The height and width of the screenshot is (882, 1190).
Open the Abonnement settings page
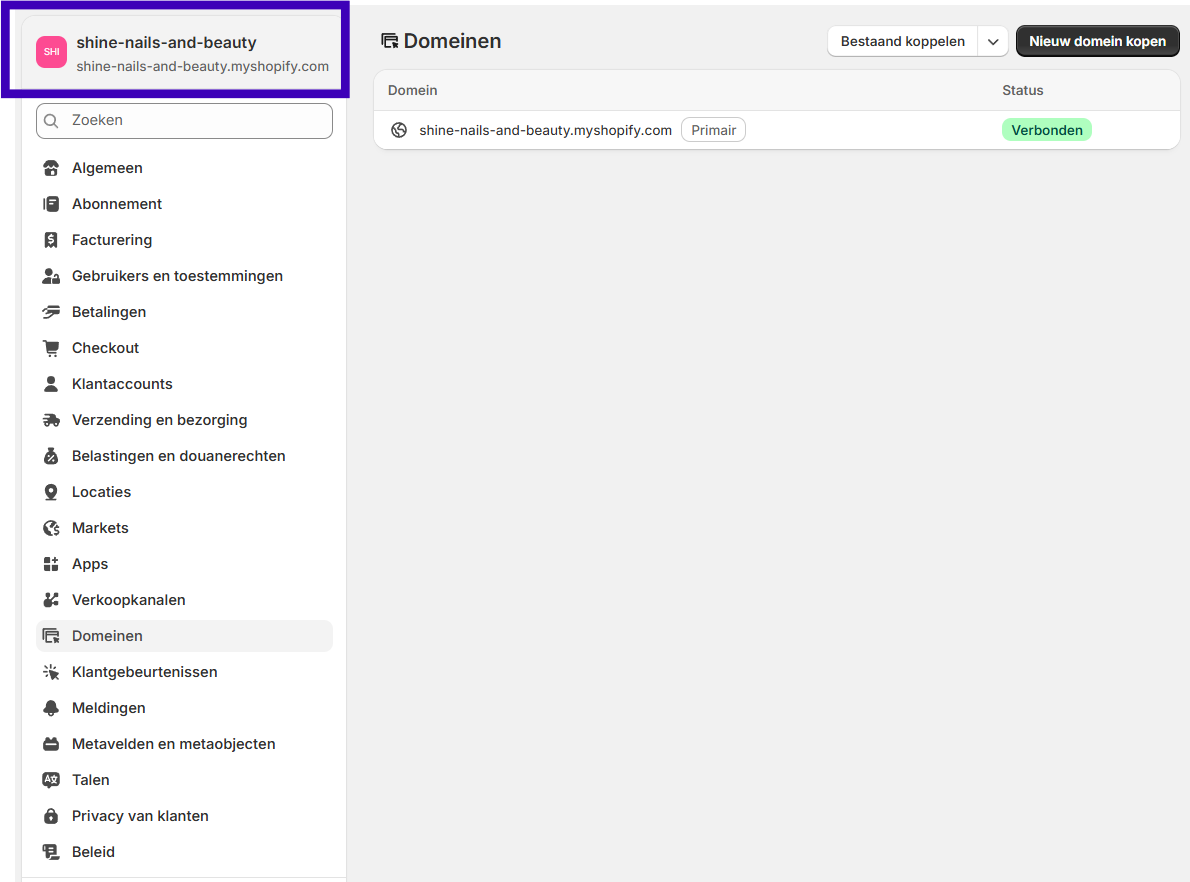[117, 204]
